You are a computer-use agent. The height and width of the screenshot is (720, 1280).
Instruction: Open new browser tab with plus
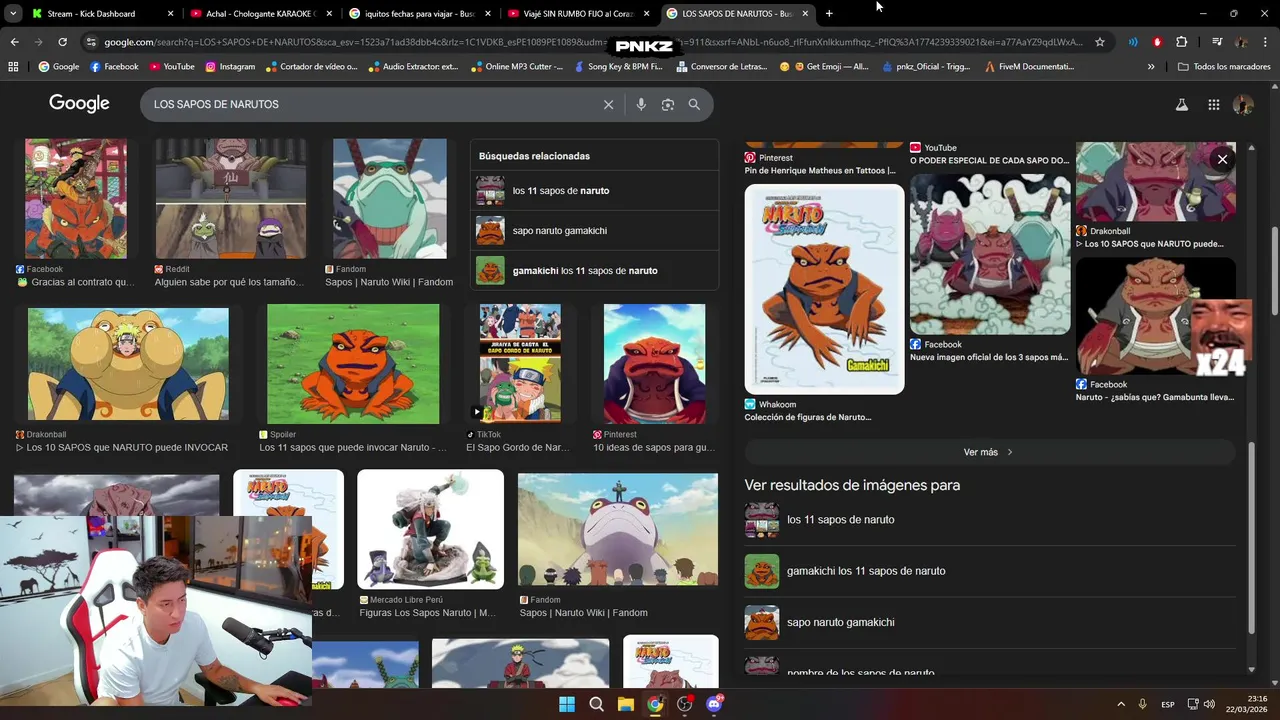tap(829, 13)
